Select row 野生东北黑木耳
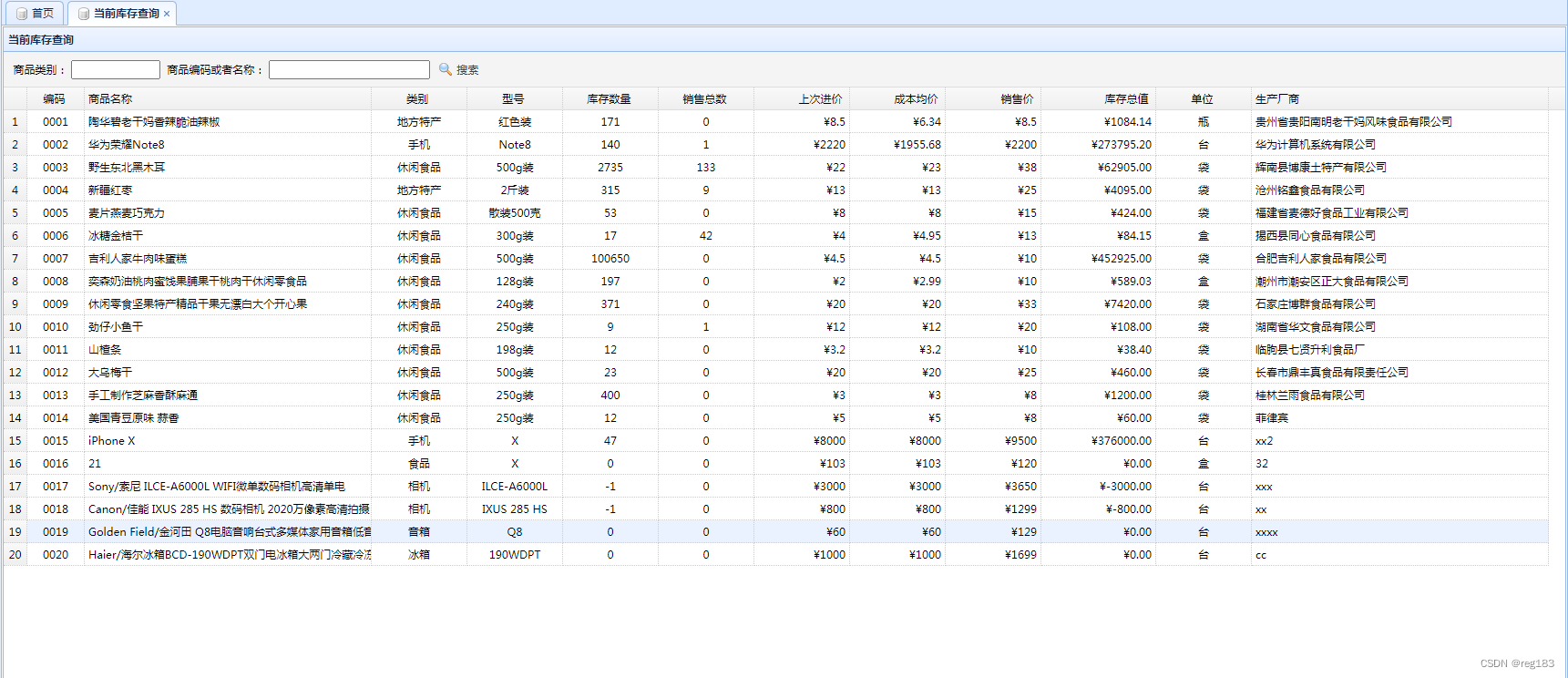Screen dimensions: 1568x678 click(775, 167)
